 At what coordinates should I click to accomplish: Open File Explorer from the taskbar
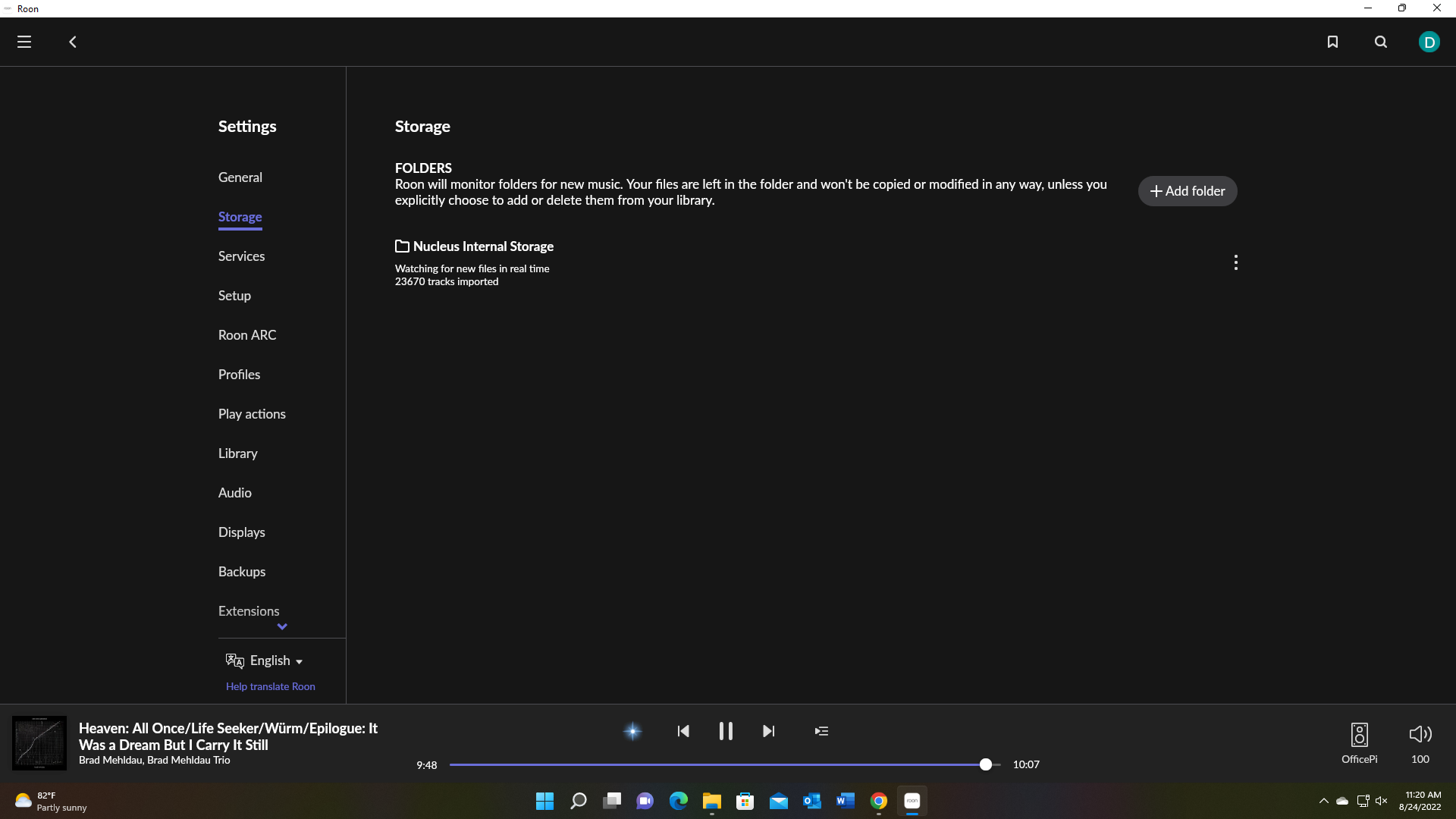coord(711,801)
